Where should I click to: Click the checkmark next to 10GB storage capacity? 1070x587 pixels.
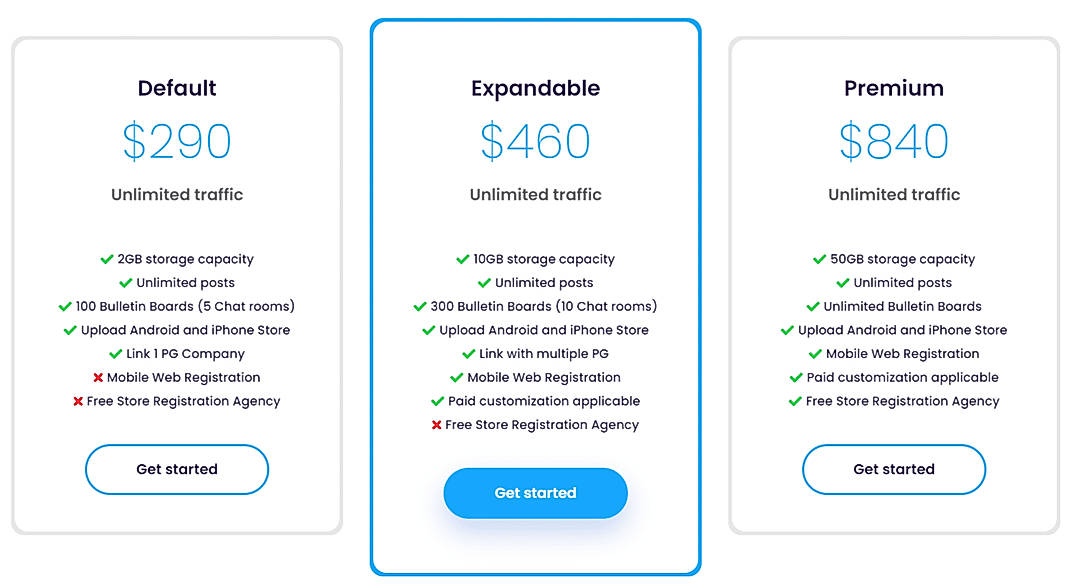pyautogui.click(x=462, y=258)
